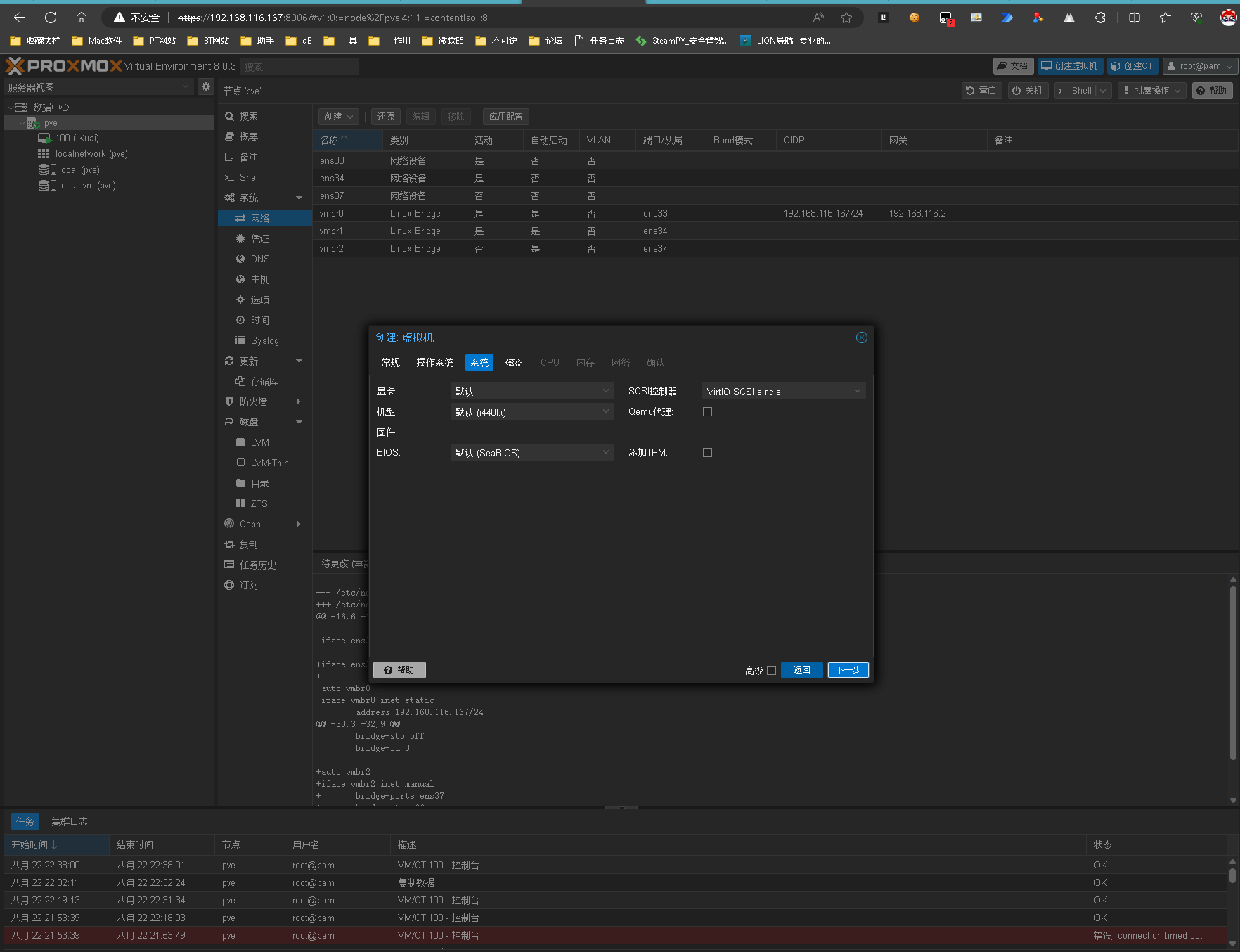Enable the Qemu agent checkbox
The width and height of the screenshot is (1240, 952).
click(707, 412)
